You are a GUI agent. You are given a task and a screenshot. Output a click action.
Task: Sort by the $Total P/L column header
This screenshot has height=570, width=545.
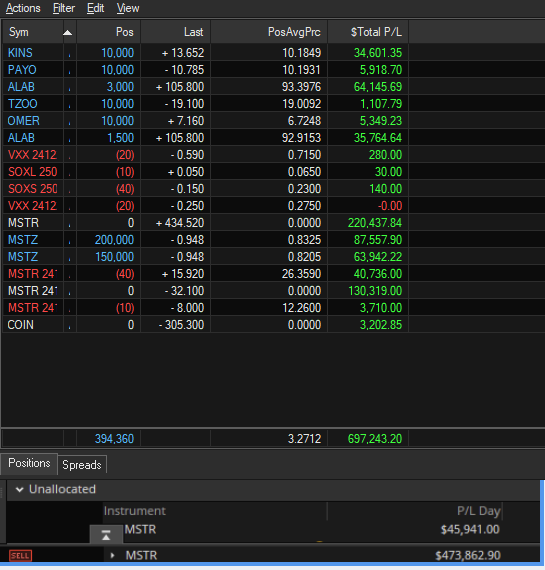coord(368,32)
